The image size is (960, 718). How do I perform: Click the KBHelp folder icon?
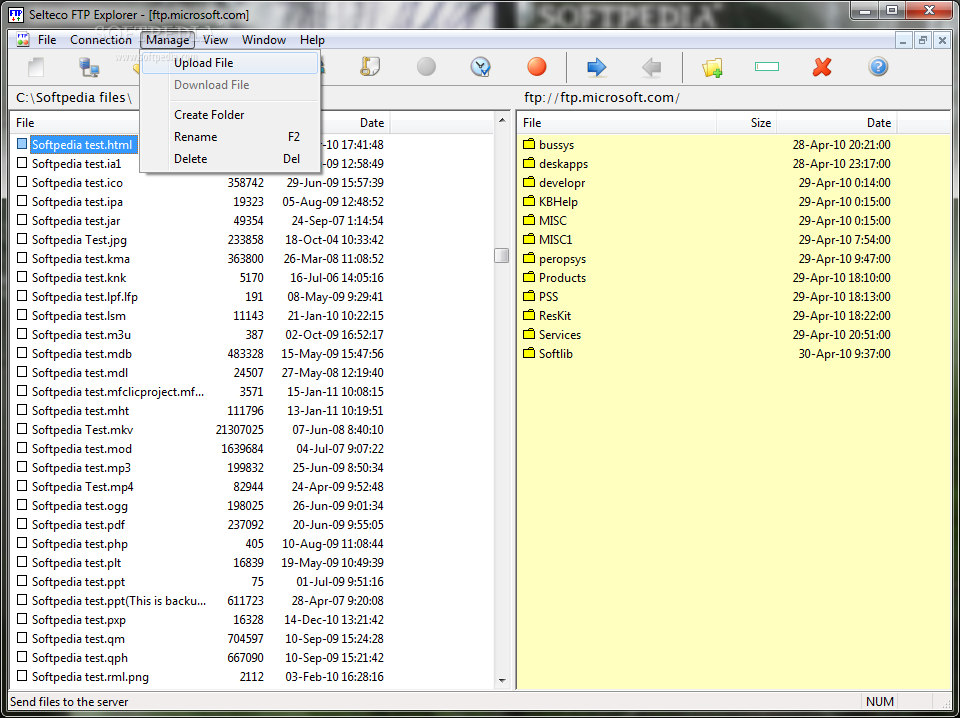pyautogui.click(x=530, y=201)
